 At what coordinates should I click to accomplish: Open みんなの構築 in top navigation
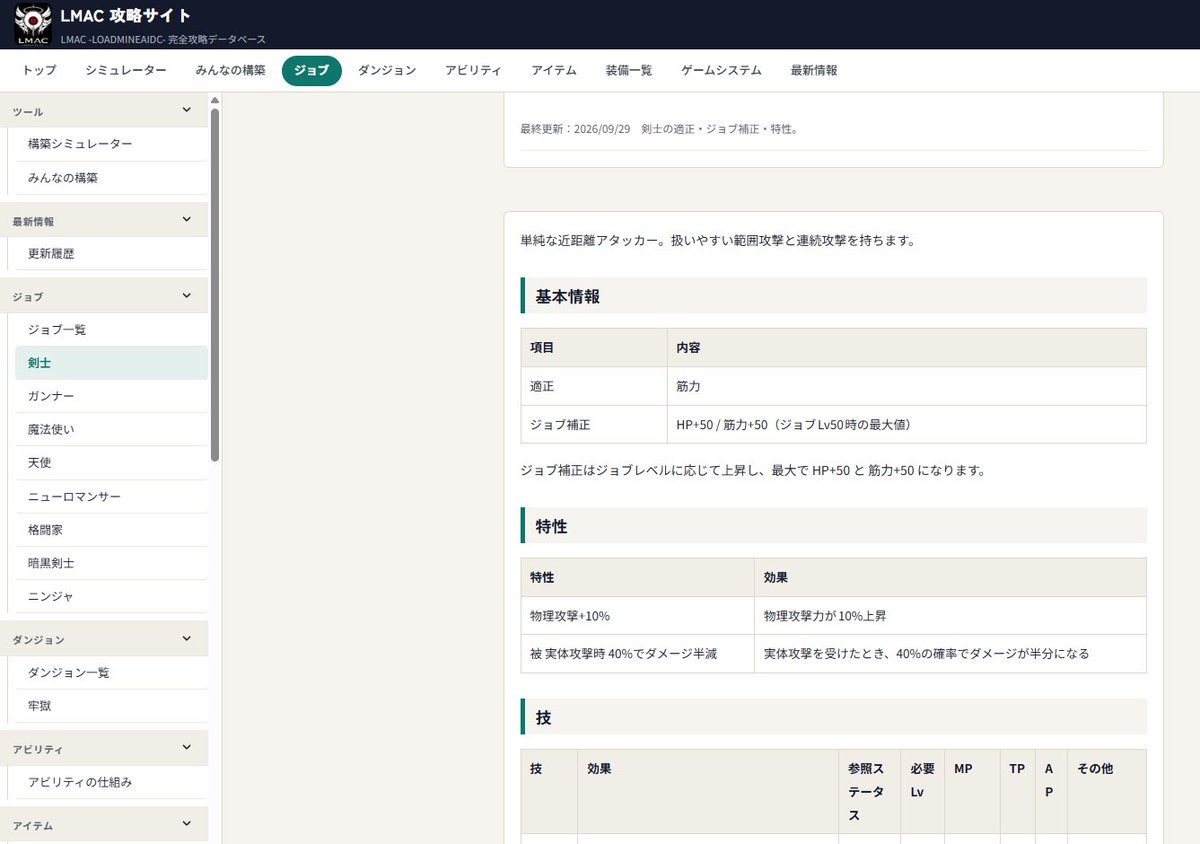(231, 71)
